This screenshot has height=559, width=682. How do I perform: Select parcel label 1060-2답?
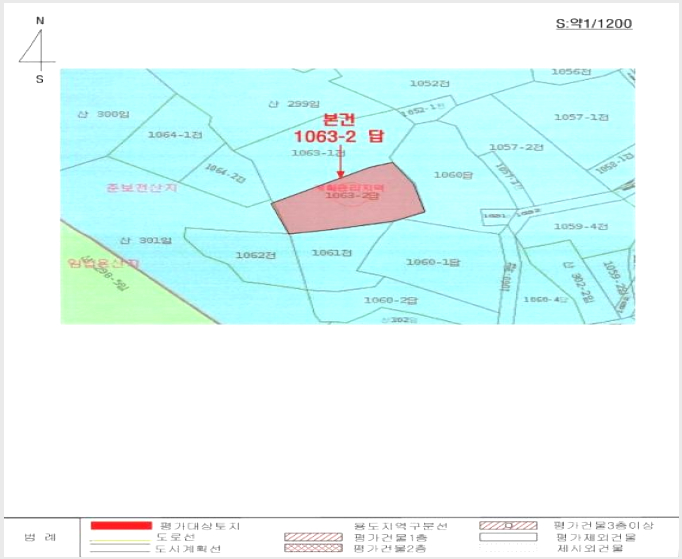tap(391, 300)
